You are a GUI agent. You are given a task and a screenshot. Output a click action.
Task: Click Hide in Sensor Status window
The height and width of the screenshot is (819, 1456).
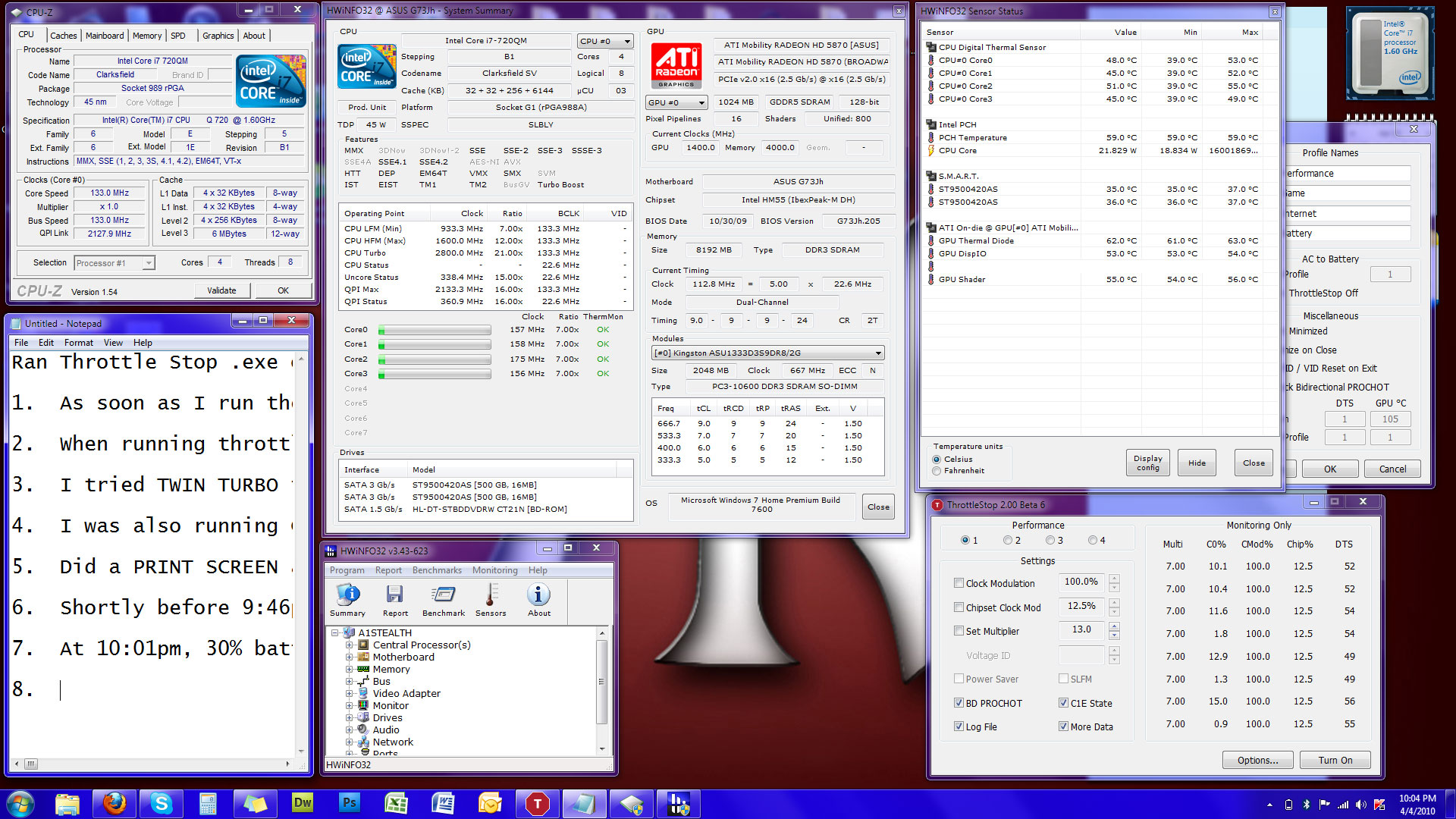(x=1197, y=463)
